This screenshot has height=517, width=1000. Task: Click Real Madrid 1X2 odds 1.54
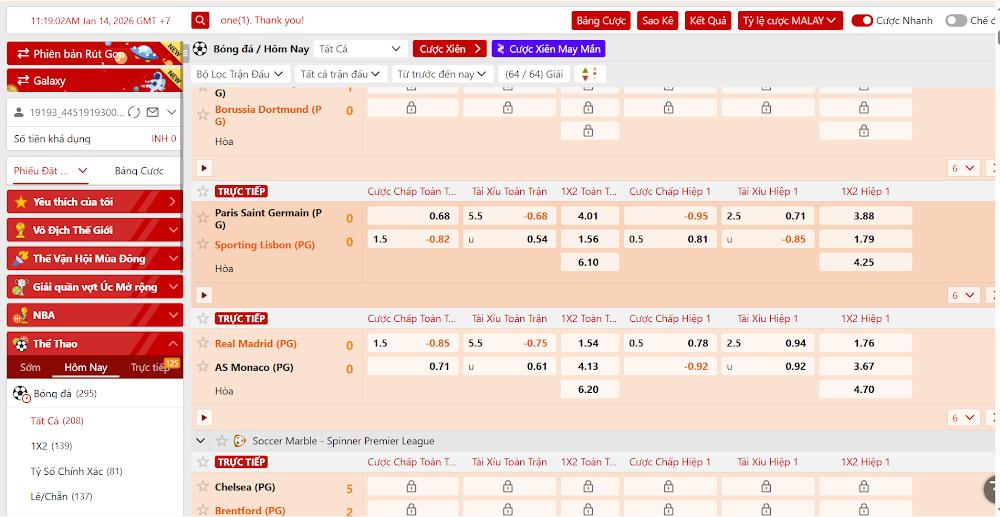590,343
